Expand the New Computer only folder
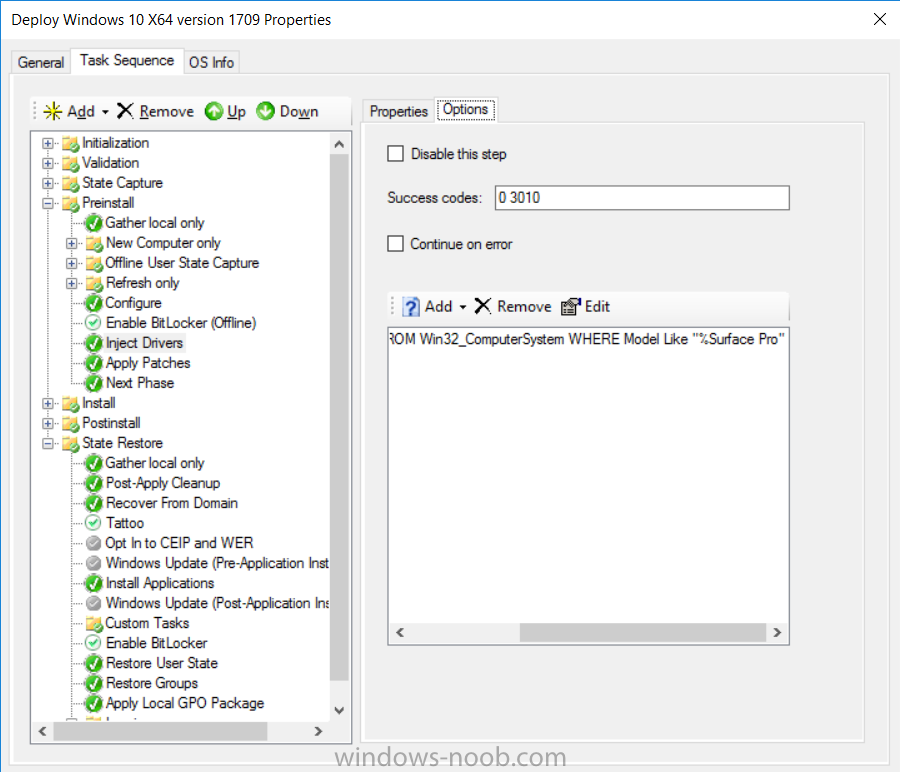900x772 pixels. point(71,243)
